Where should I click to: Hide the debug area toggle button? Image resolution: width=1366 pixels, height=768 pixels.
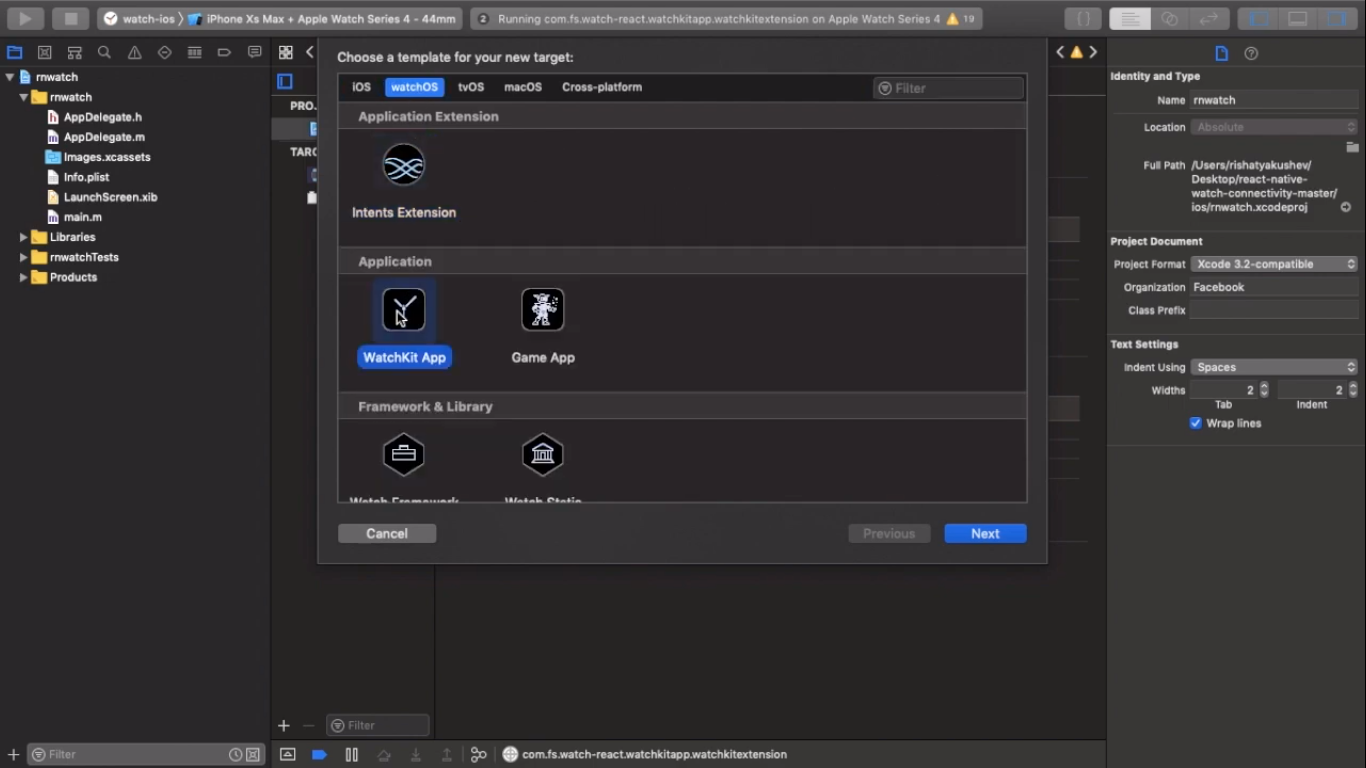(287, 754)
